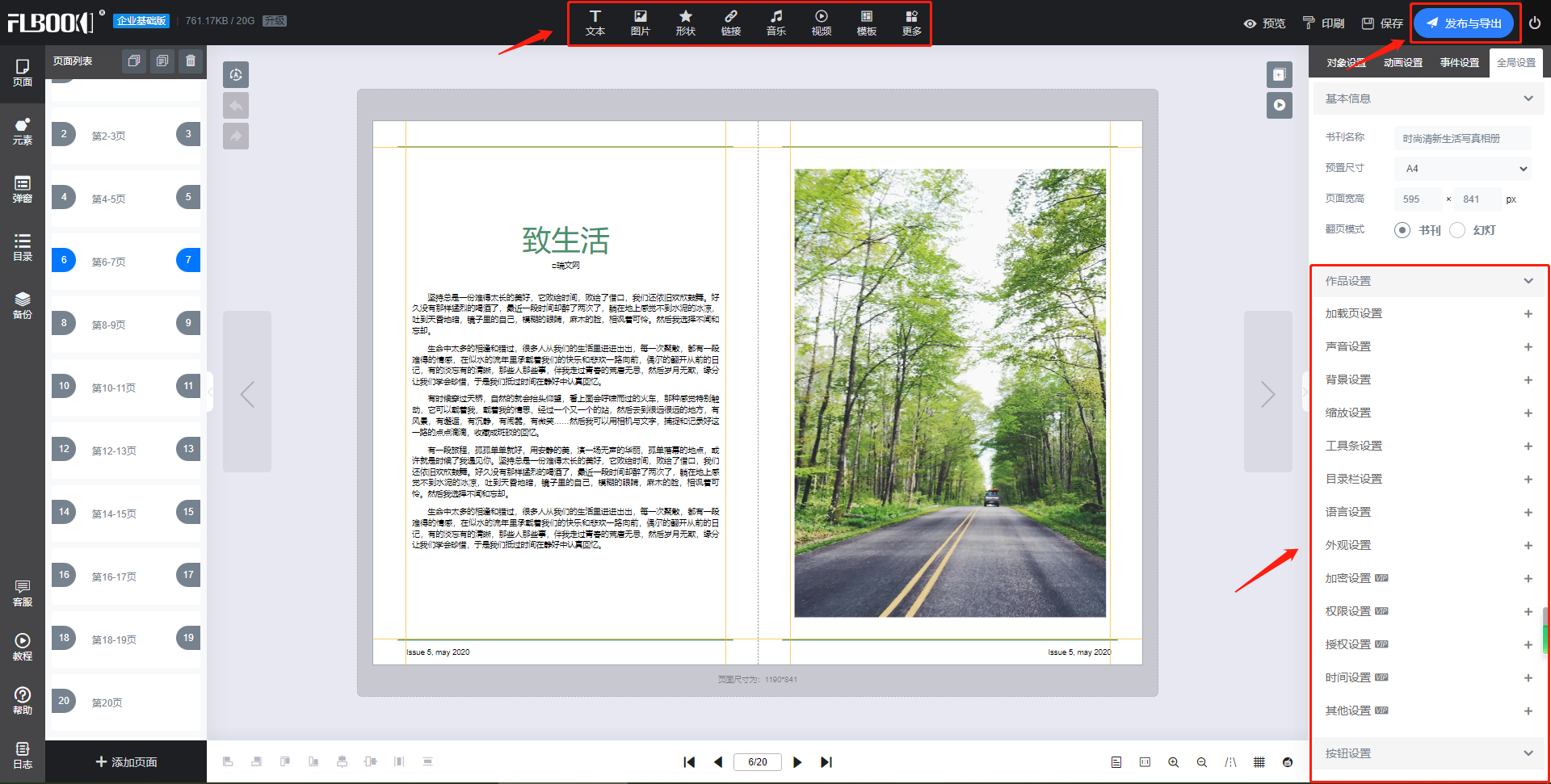Switch to the 事件设置 tab
The height and width of the screenshot is (784, 1551).
(x=1460, y=63)
